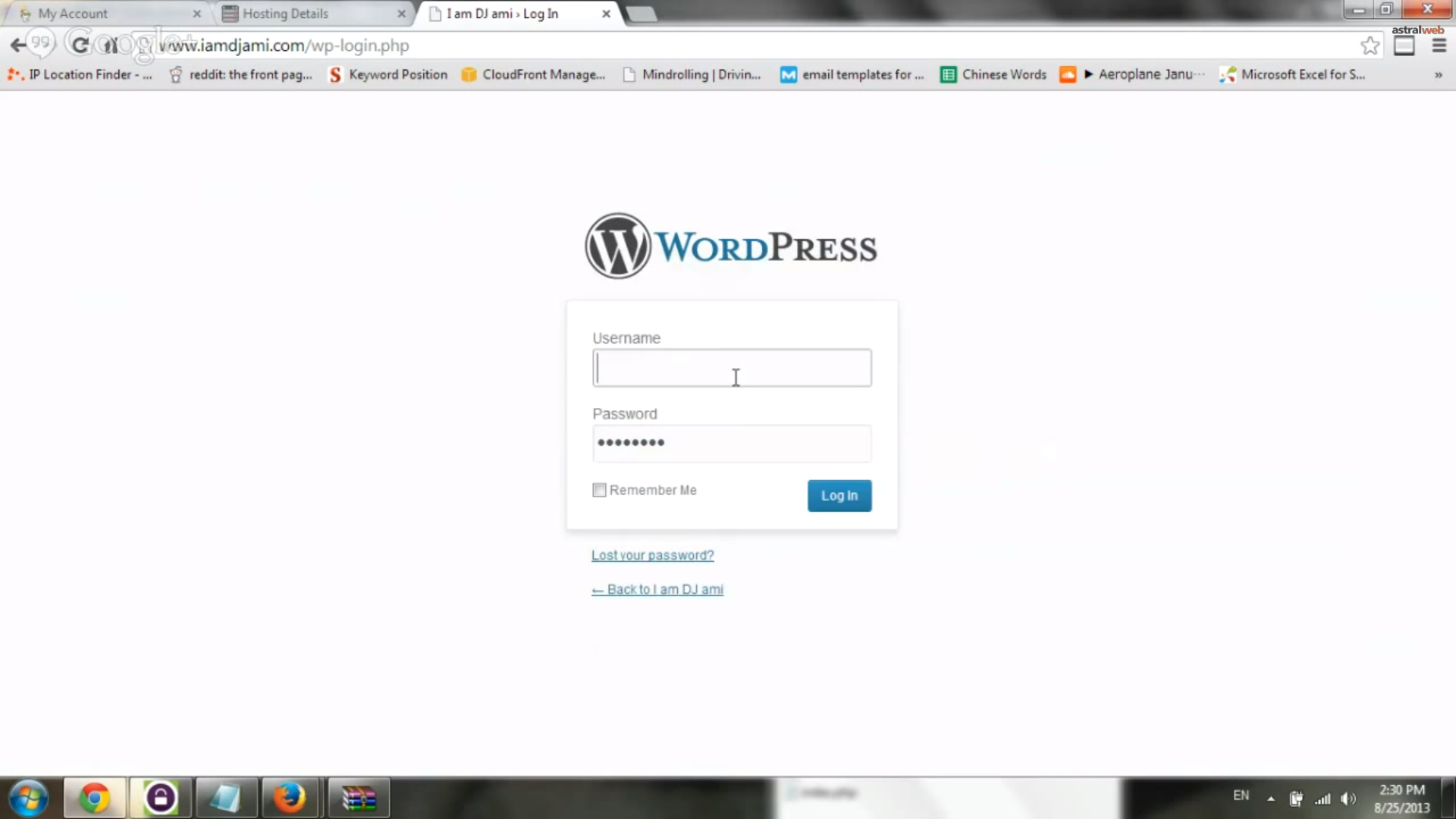This screenshot has width=1456, height=819.
Task: Click inside the Password field
Action: [732, 444]
